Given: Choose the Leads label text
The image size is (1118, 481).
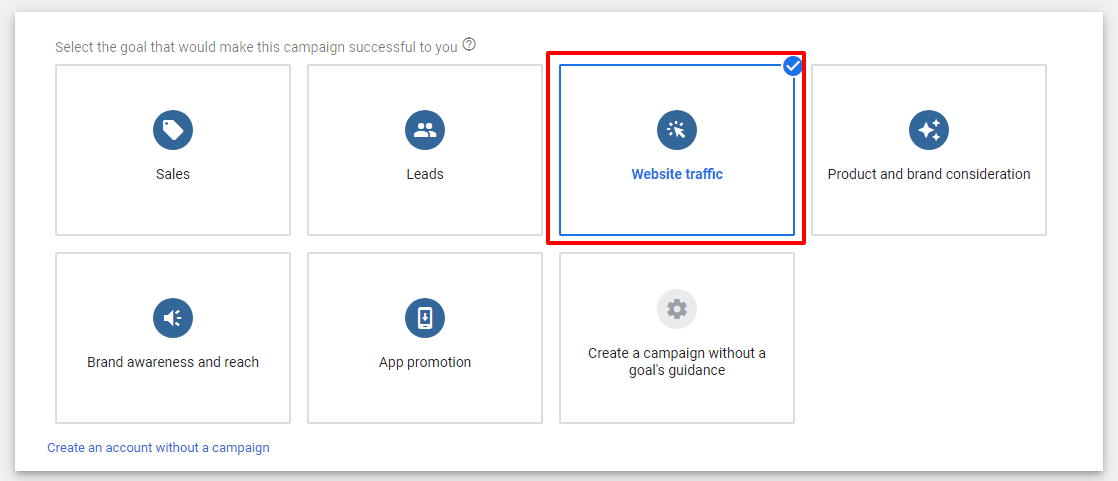Looking at the screenshot, I should point(425,174).
